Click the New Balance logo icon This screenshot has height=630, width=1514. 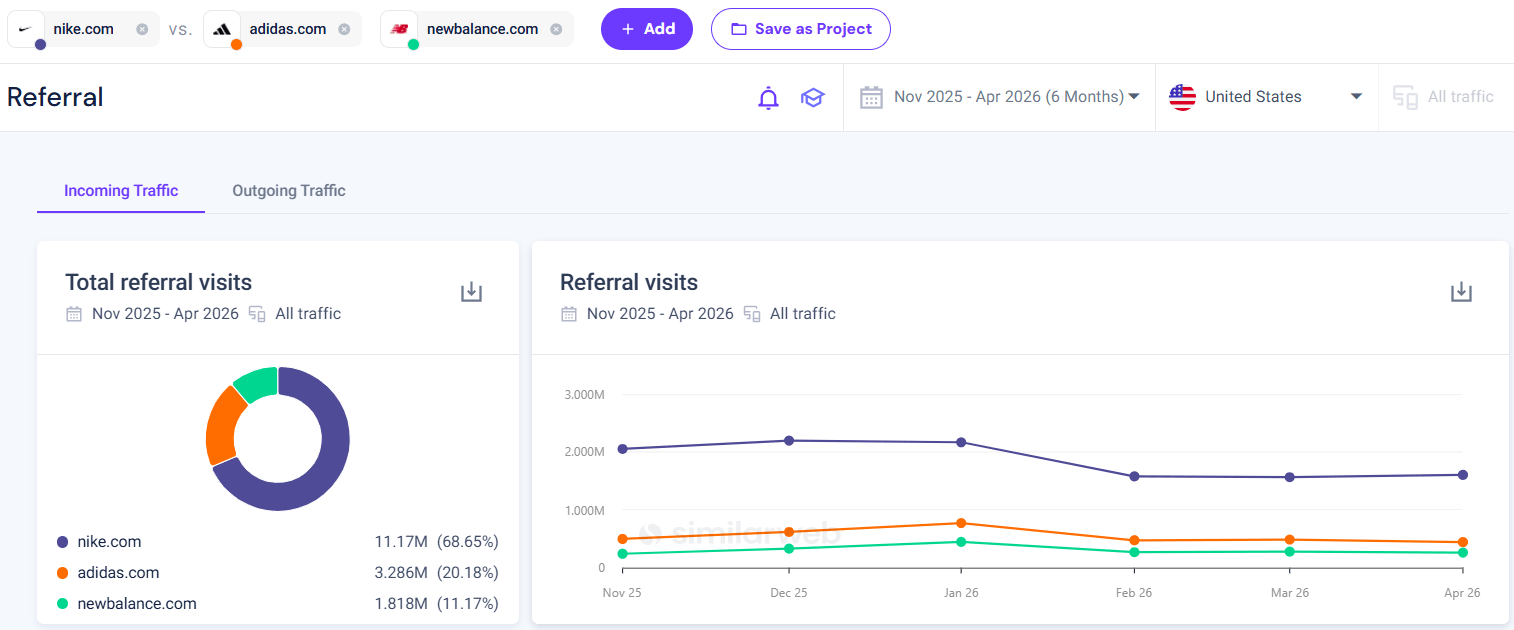(399, 29)
